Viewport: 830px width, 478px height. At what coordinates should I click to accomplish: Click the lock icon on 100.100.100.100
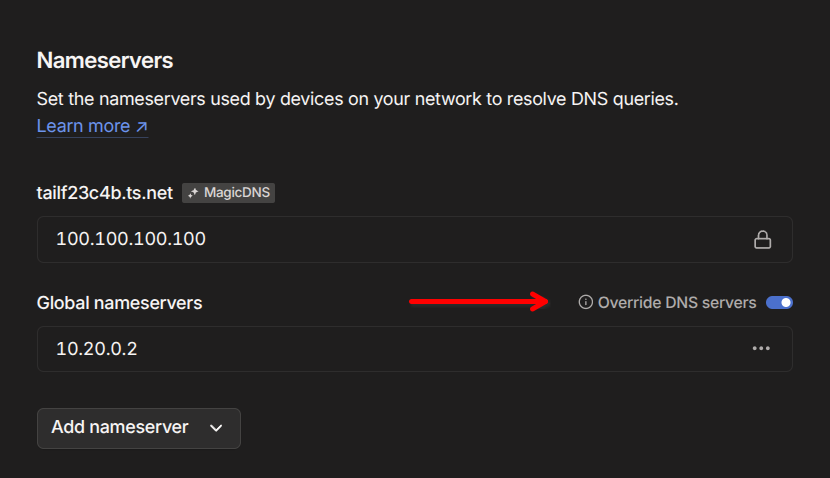pos(762,240)
